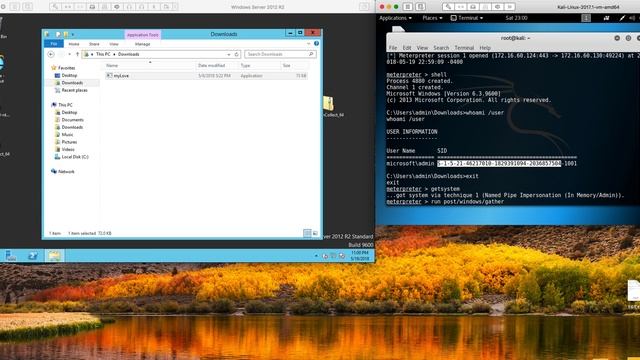Sort files by Type column

click(x=245, y=65)
